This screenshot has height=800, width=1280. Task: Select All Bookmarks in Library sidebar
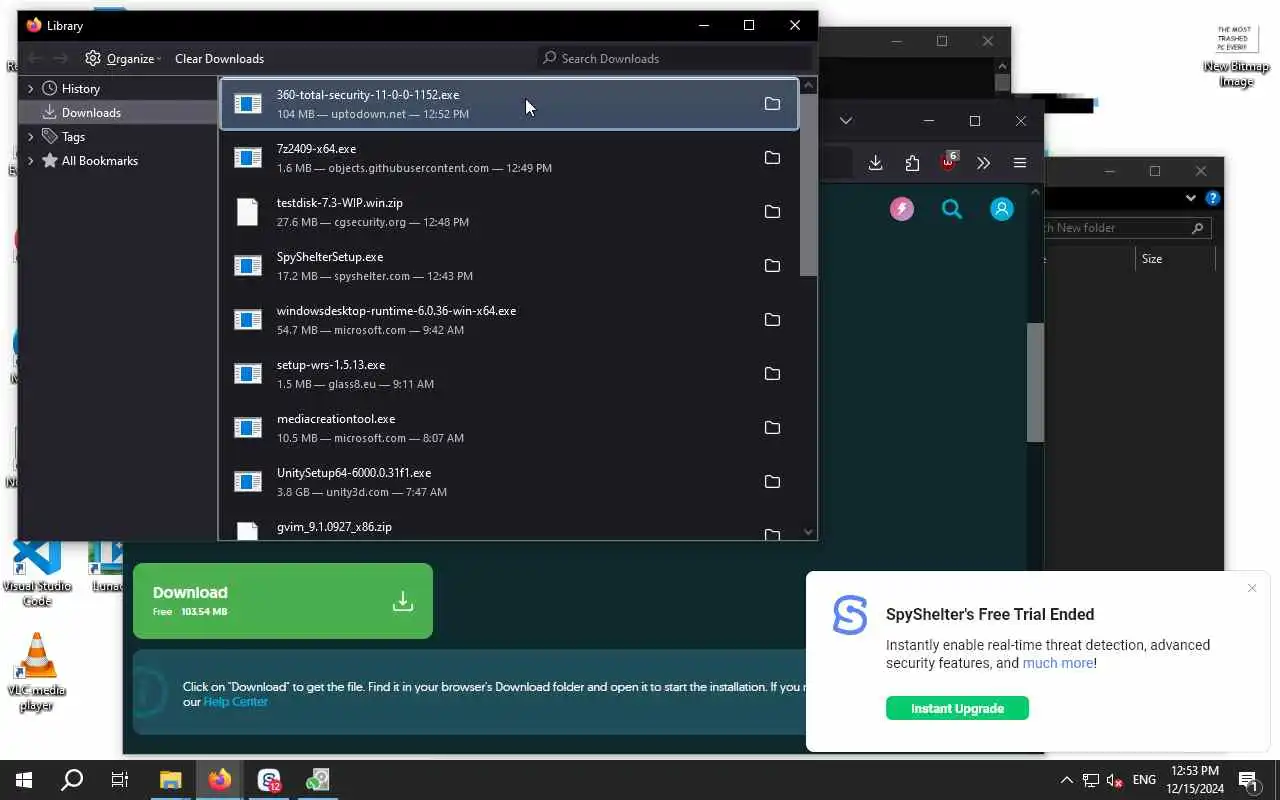[118, 160]
